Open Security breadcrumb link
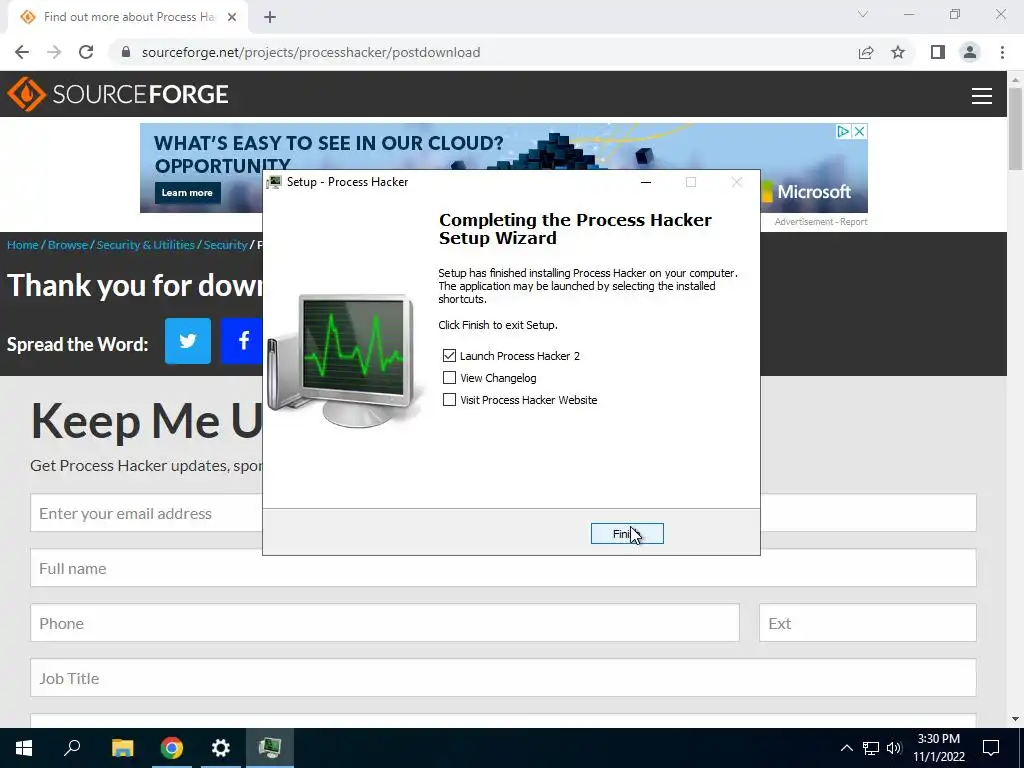The width and height of the screenshot is (1024, 768). click(225, 245)
